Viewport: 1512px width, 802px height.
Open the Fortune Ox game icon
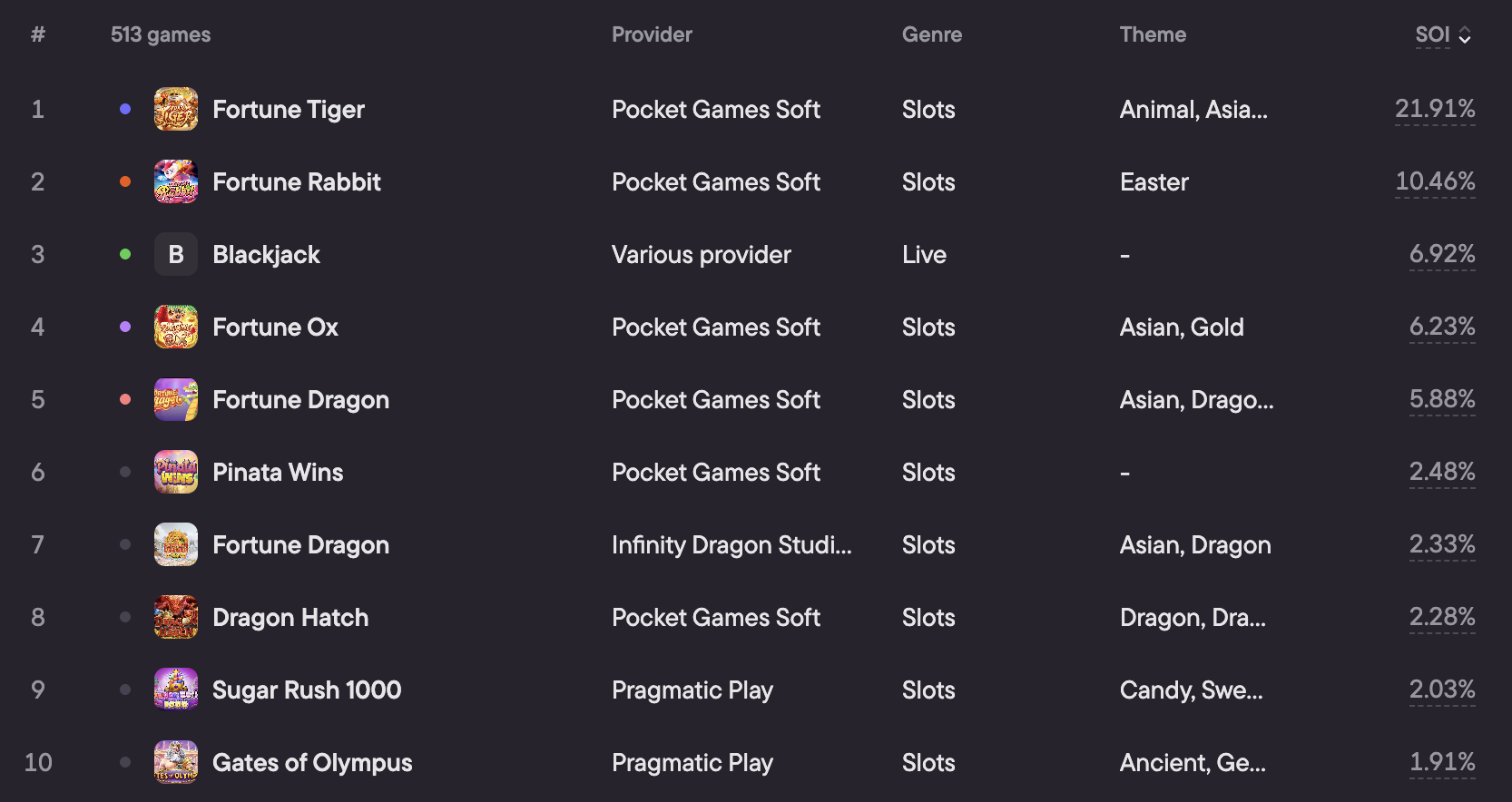[176, 327]
